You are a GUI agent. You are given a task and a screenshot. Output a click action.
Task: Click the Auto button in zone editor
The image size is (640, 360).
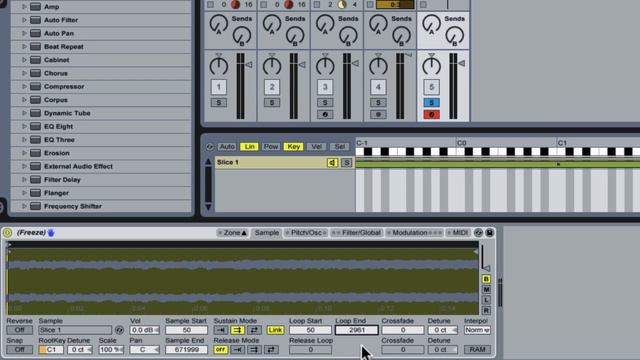227,147
